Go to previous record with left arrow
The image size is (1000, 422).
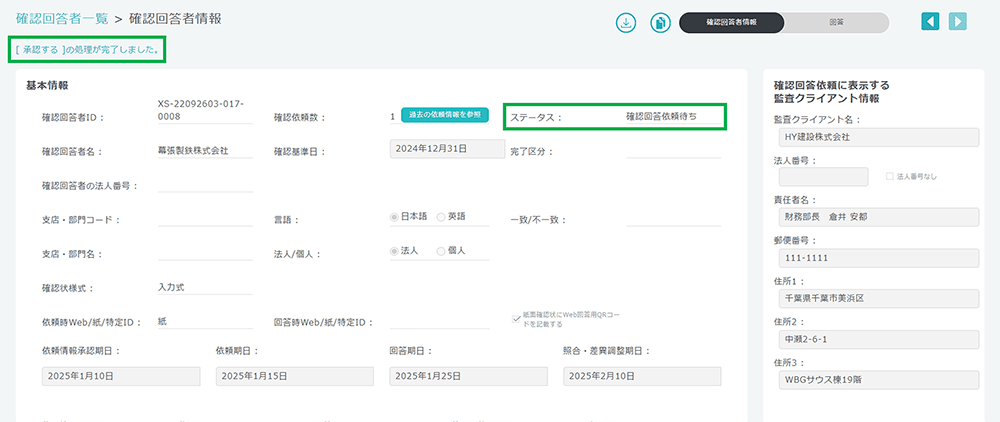[931, 22]
